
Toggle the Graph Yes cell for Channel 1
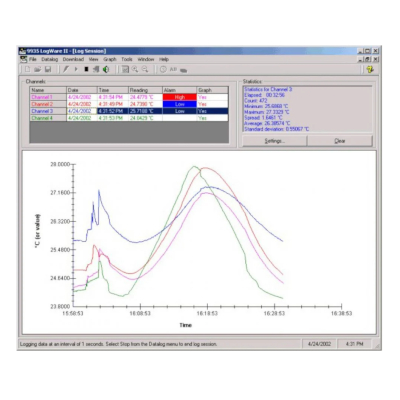coord(212,97)
